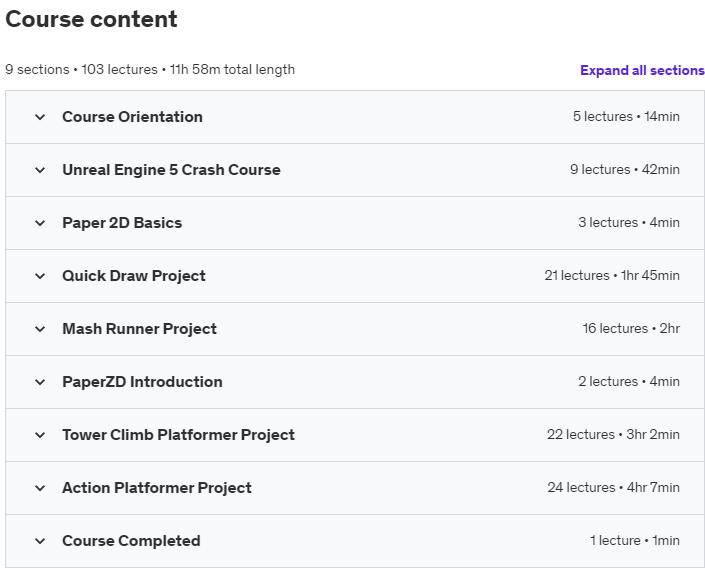The image size is (705, 568).
Task: Open the Course Orientation section title
Action: click(x=132, y=117)
